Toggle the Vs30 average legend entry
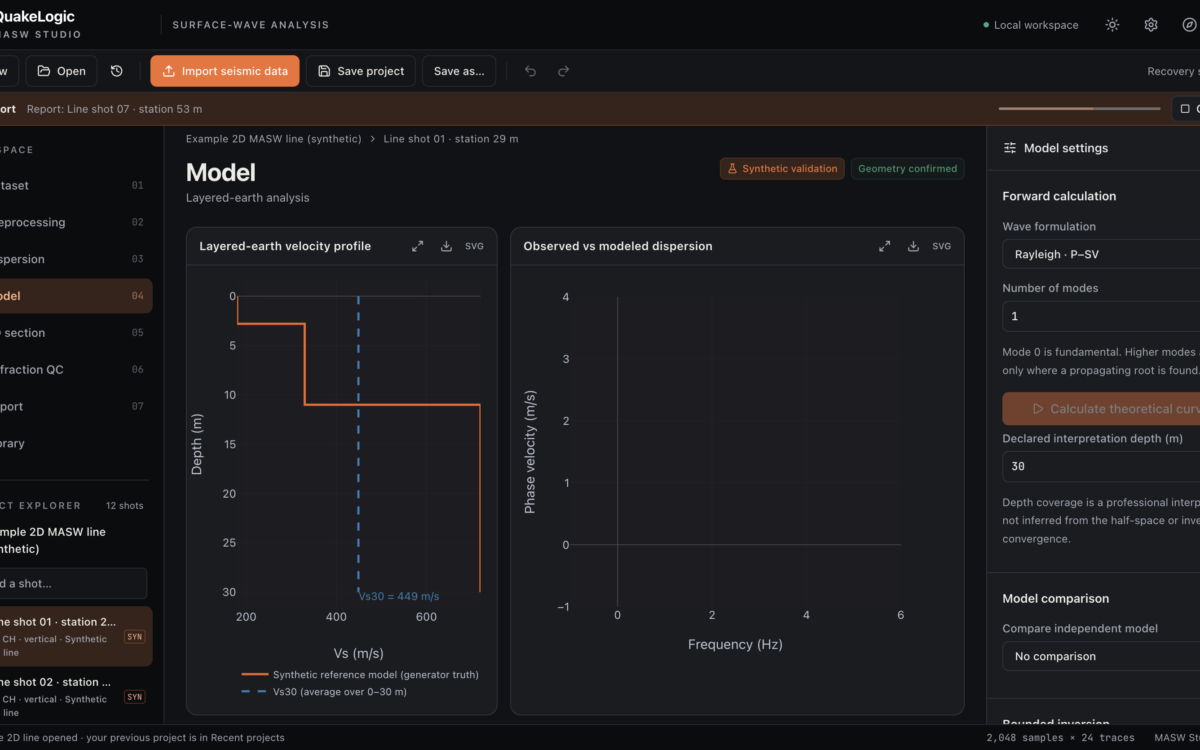Viewport: 1200px width, 750px height. point(324,692)
